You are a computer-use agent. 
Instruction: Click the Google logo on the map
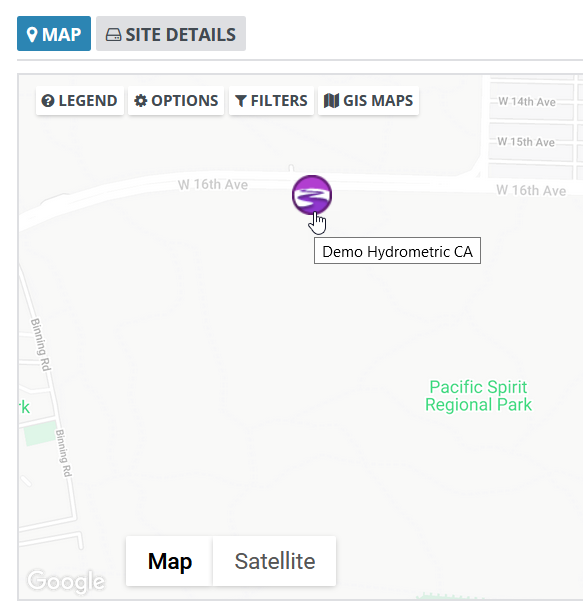[x=66, y=582]
